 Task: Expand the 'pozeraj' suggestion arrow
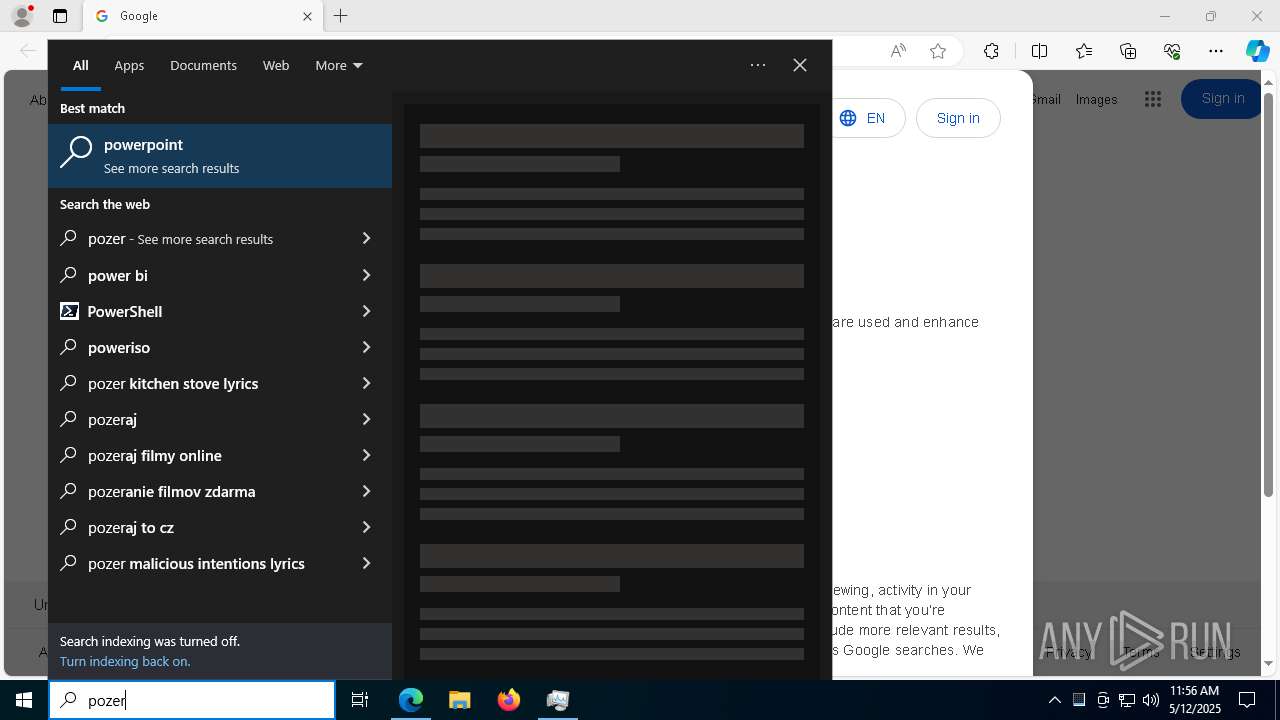click(x=366, y=419)
